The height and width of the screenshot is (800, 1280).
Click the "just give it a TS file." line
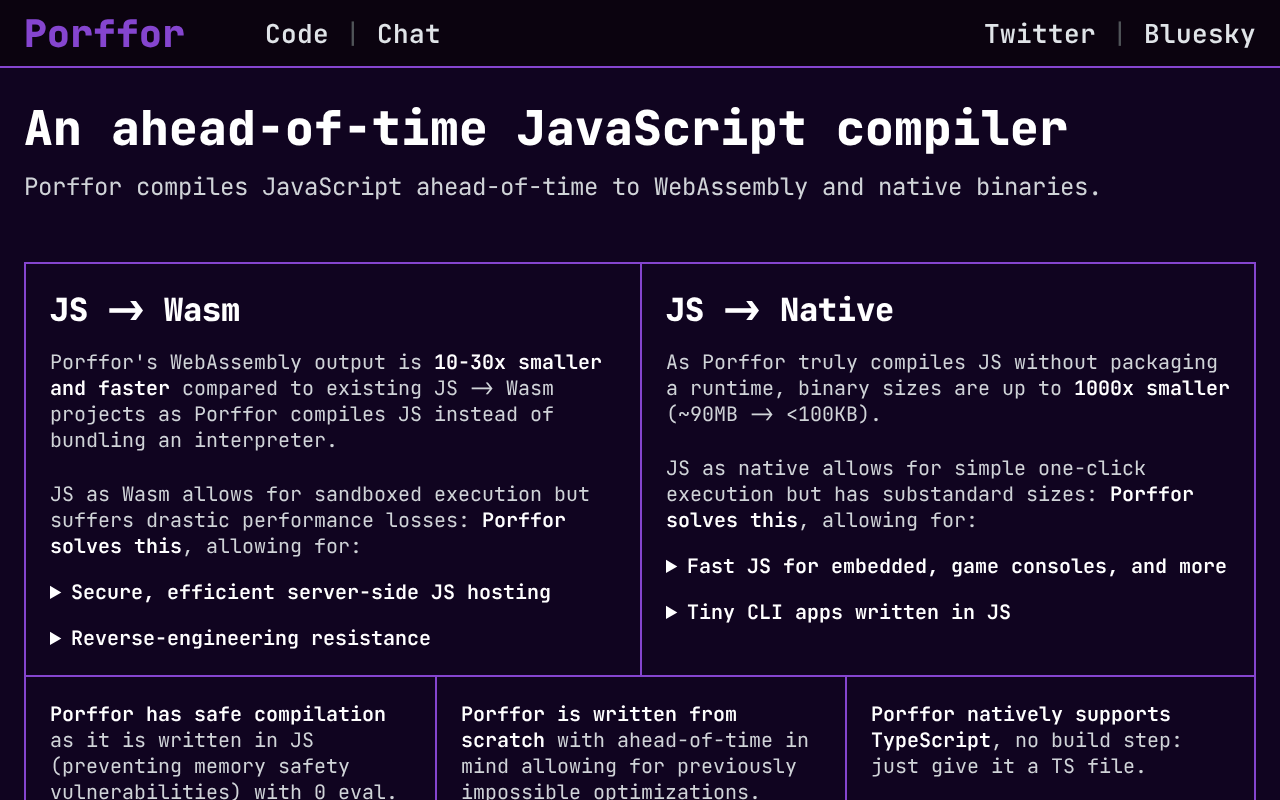(1008, 766)
